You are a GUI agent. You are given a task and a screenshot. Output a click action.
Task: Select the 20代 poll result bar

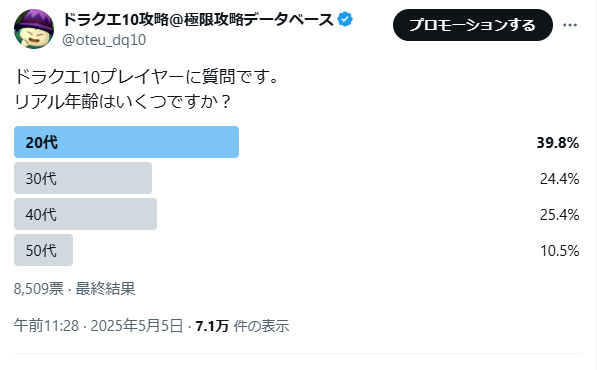pyautogui.click(x=126, y=142)
